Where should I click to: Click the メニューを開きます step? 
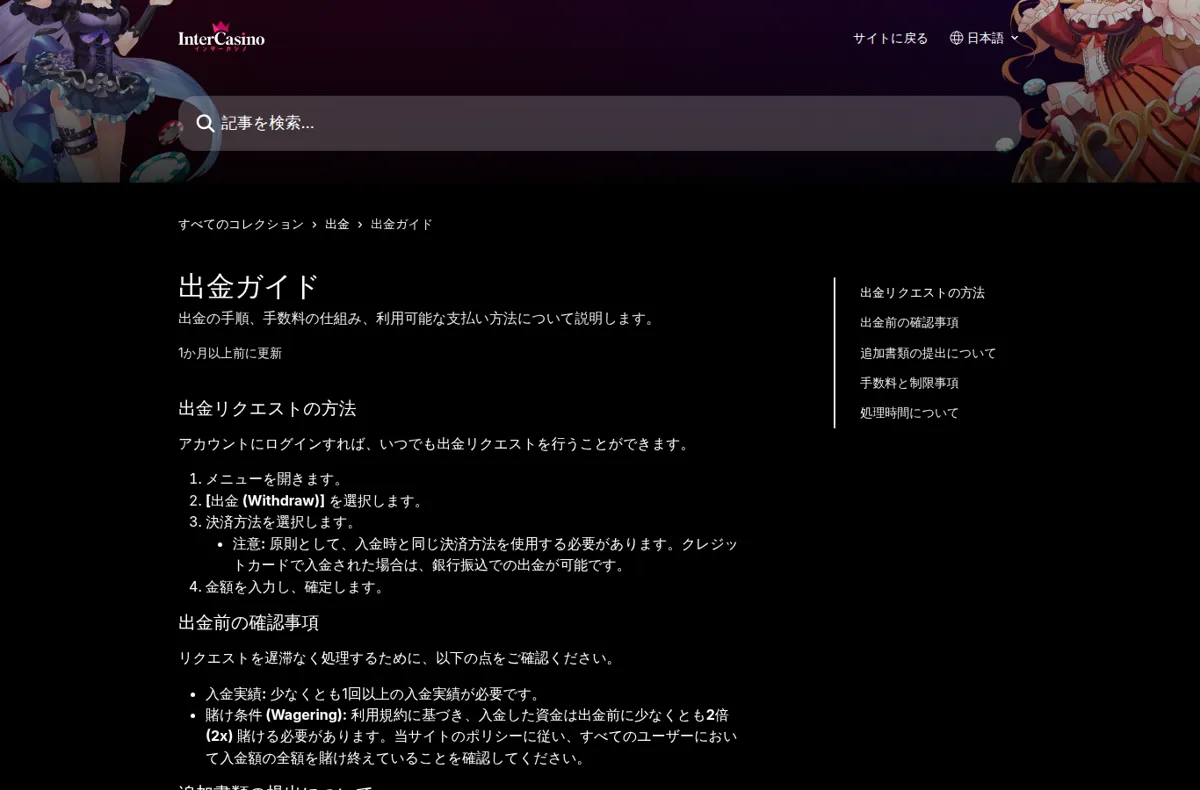click(x=276, y=479)
